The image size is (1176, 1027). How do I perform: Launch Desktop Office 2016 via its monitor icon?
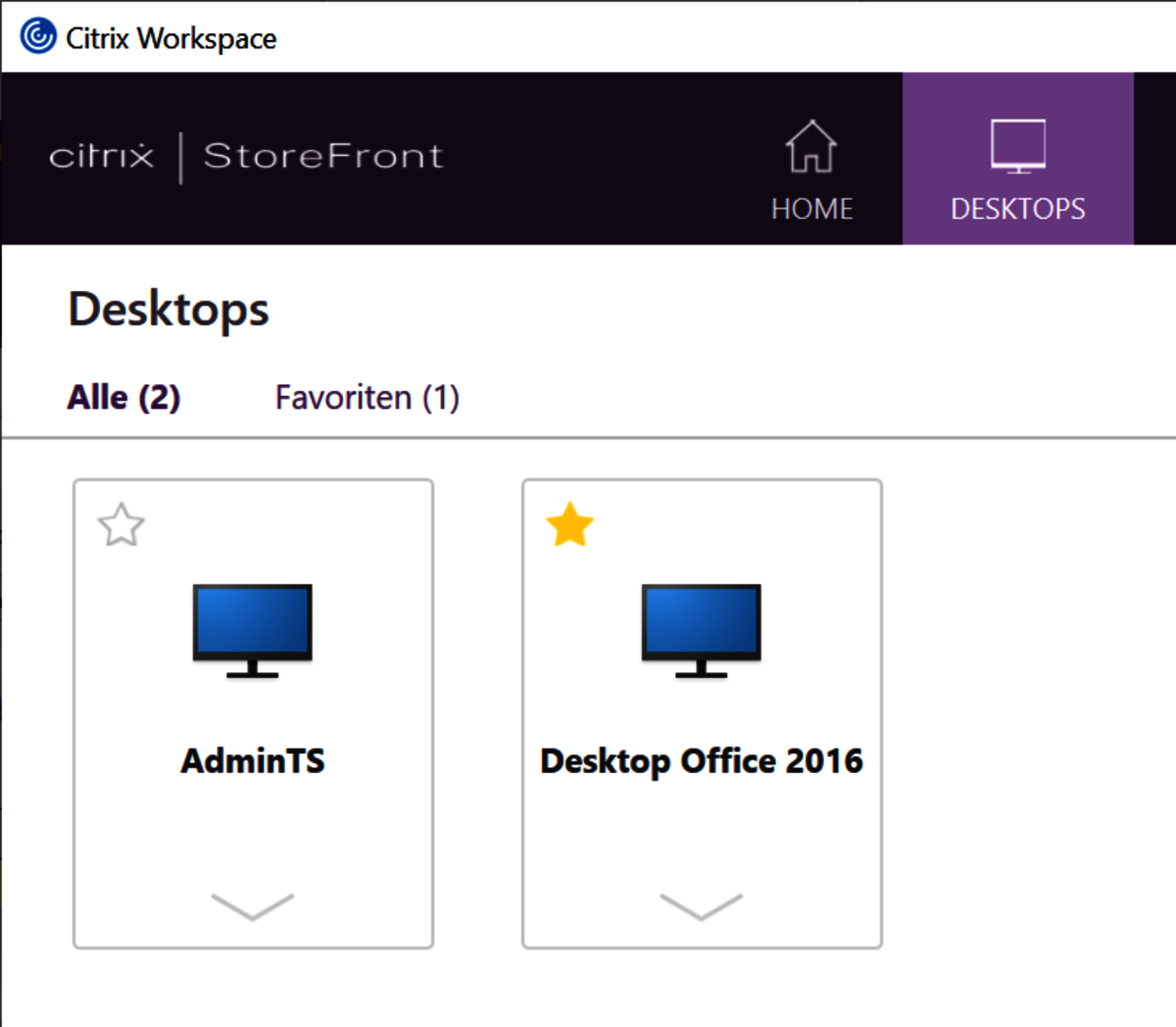pyautogui.click(x=701, y=630)
